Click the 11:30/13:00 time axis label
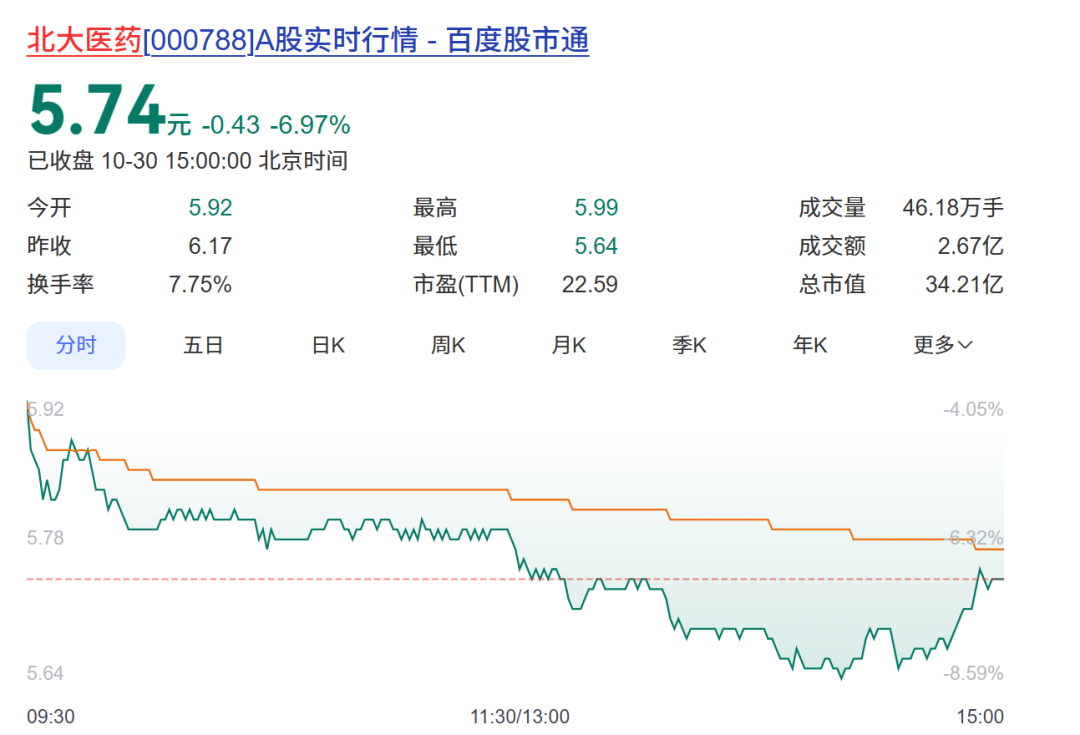Viewport: 1080px width, 735px height. pyautogui.click(x=520, y=716)
